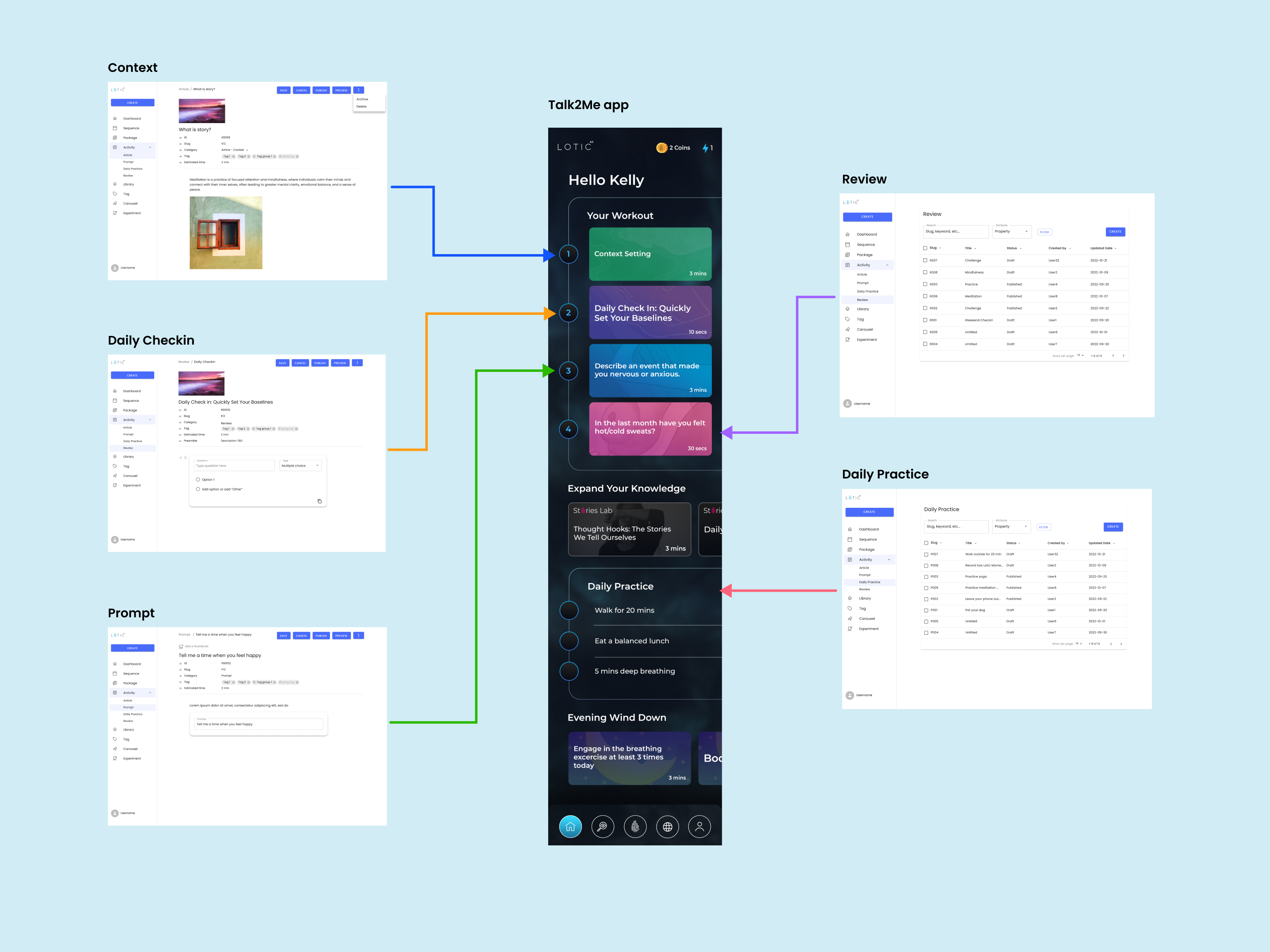This screenshot has width=1270, height=952.
Task: Tap the Profile icon in Talk2Me
Action: pyautogui.click(x=699, y=826)
